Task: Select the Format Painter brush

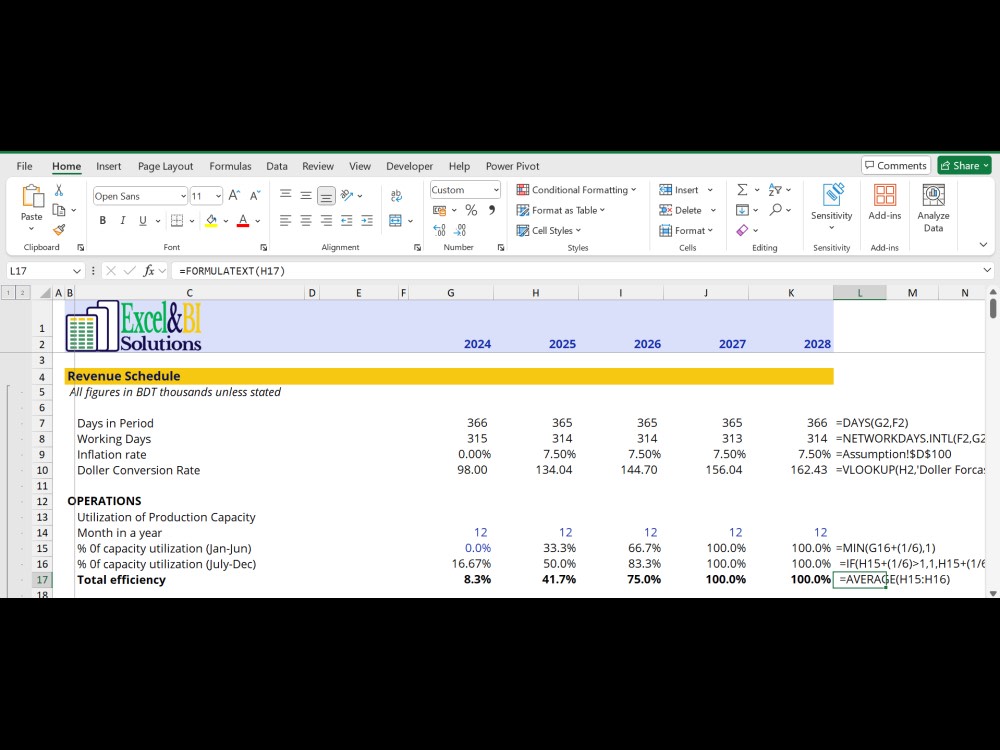Action: point(59,230)
